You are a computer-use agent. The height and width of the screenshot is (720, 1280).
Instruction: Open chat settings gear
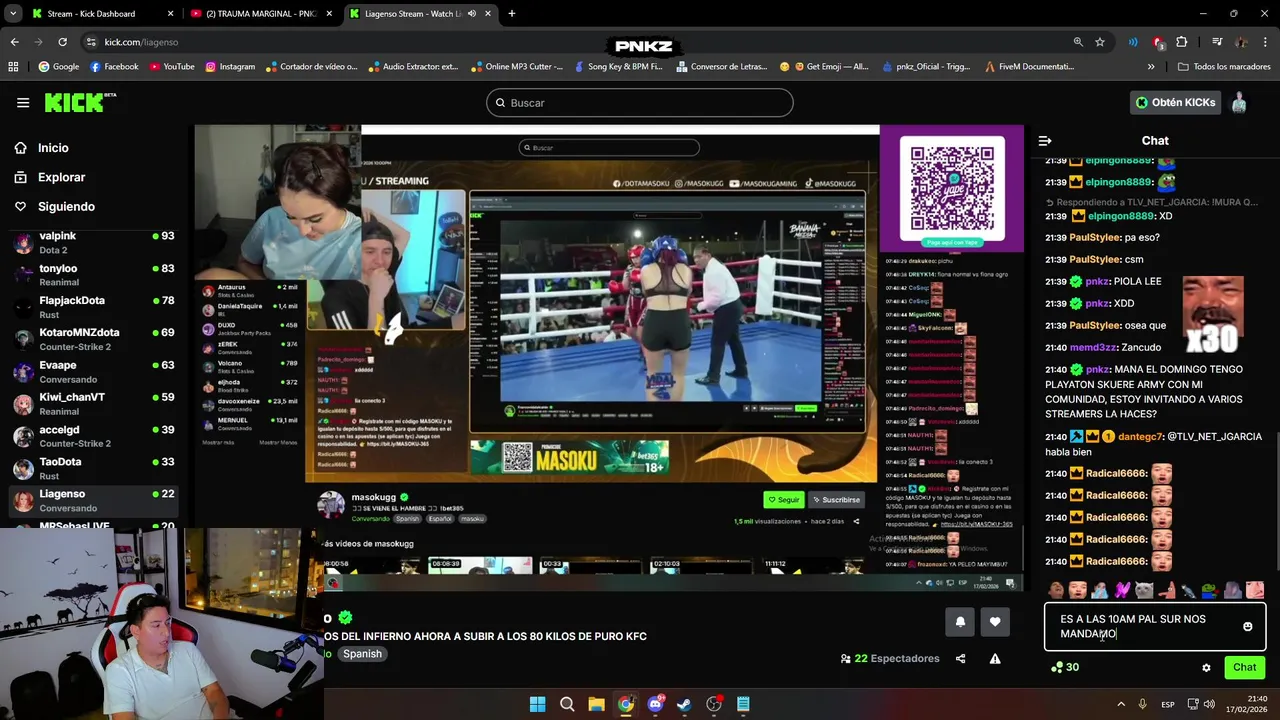coord(1206,667)
